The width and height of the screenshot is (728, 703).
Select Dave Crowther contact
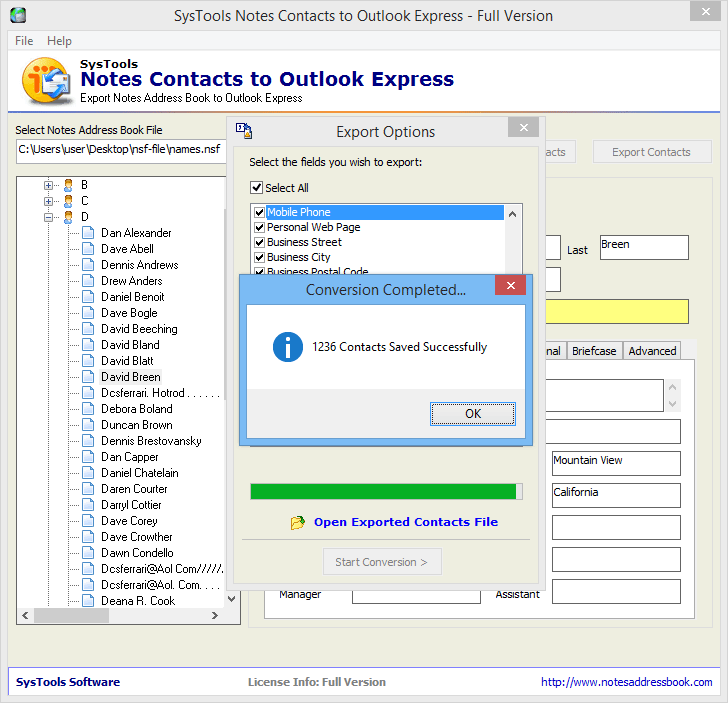(136, 537)
